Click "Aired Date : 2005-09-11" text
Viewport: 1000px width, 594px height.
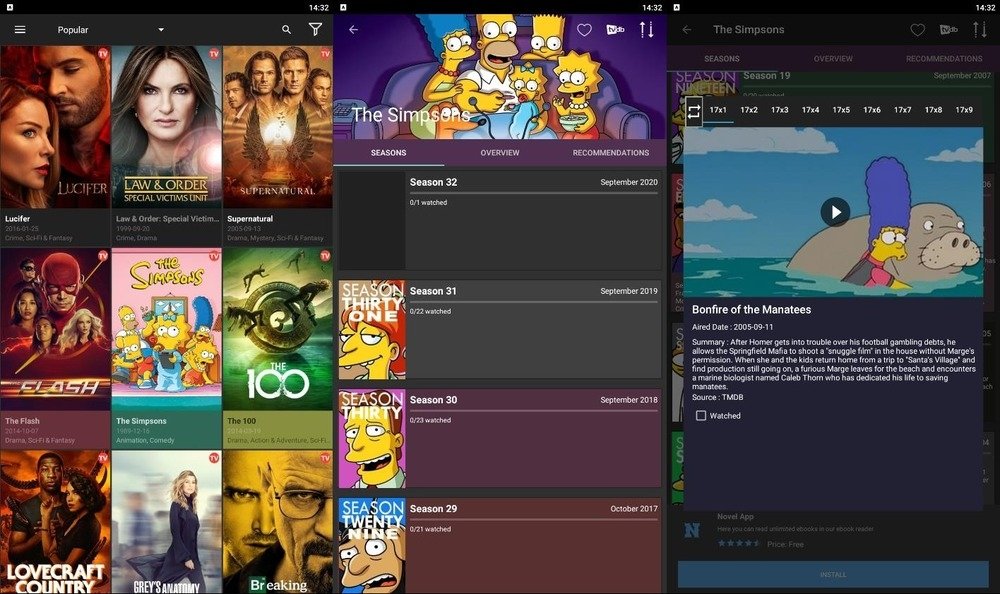click(732, 327)
